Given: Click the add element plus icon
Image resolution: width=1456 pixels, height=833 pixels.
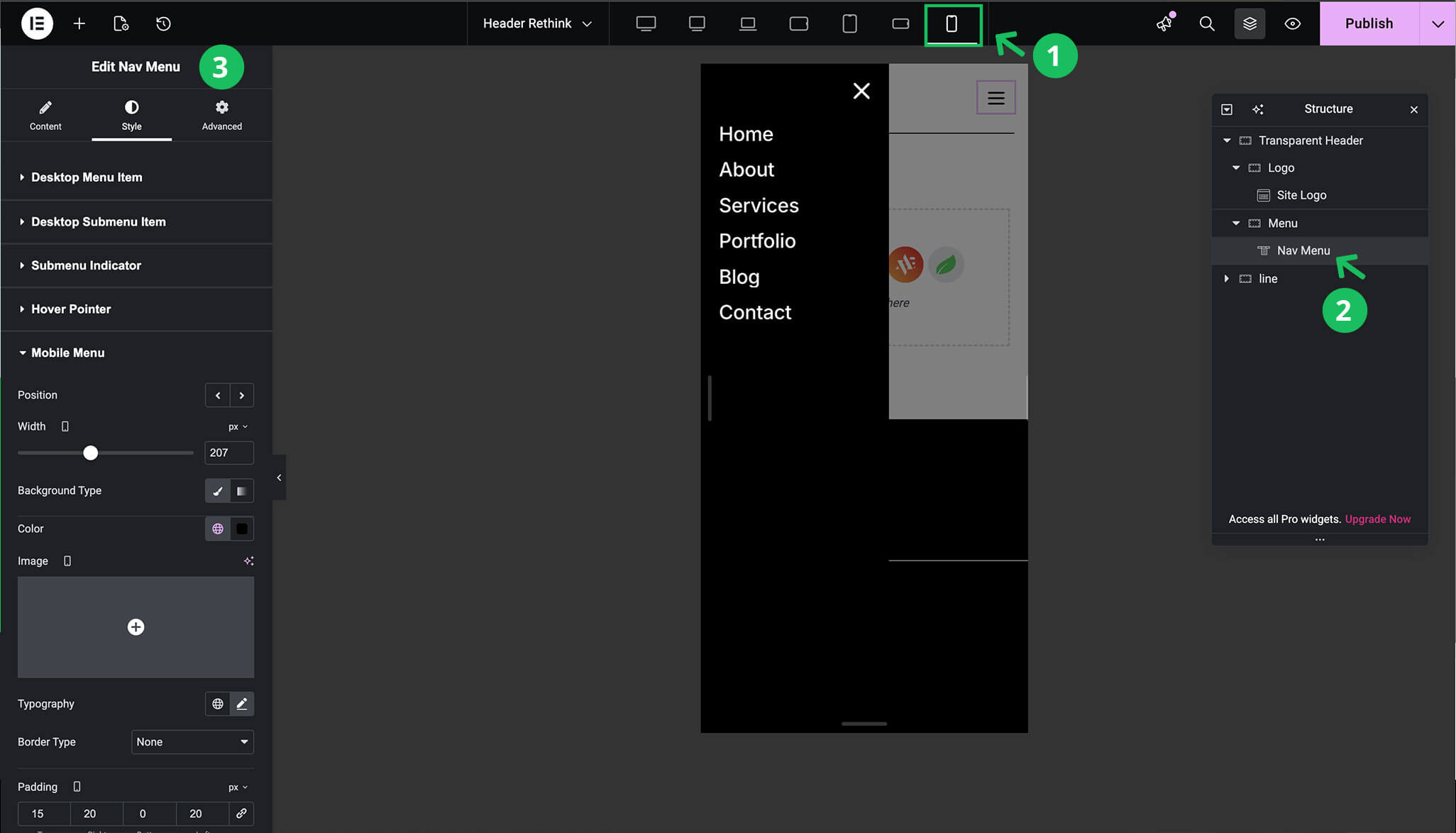Looking at the screenshot, I should point(79,23).
